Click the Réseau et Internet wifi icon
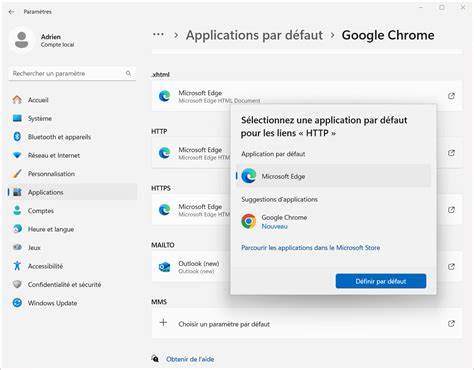Image resolution: width=474 pixels, height=370 pixels. click(x=17, y=155)
